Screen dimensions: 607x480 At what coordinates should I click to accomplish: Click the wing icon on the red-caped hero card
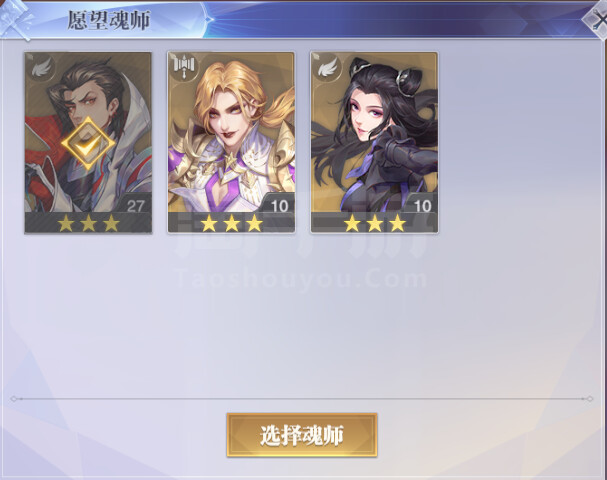coord(41,68)
